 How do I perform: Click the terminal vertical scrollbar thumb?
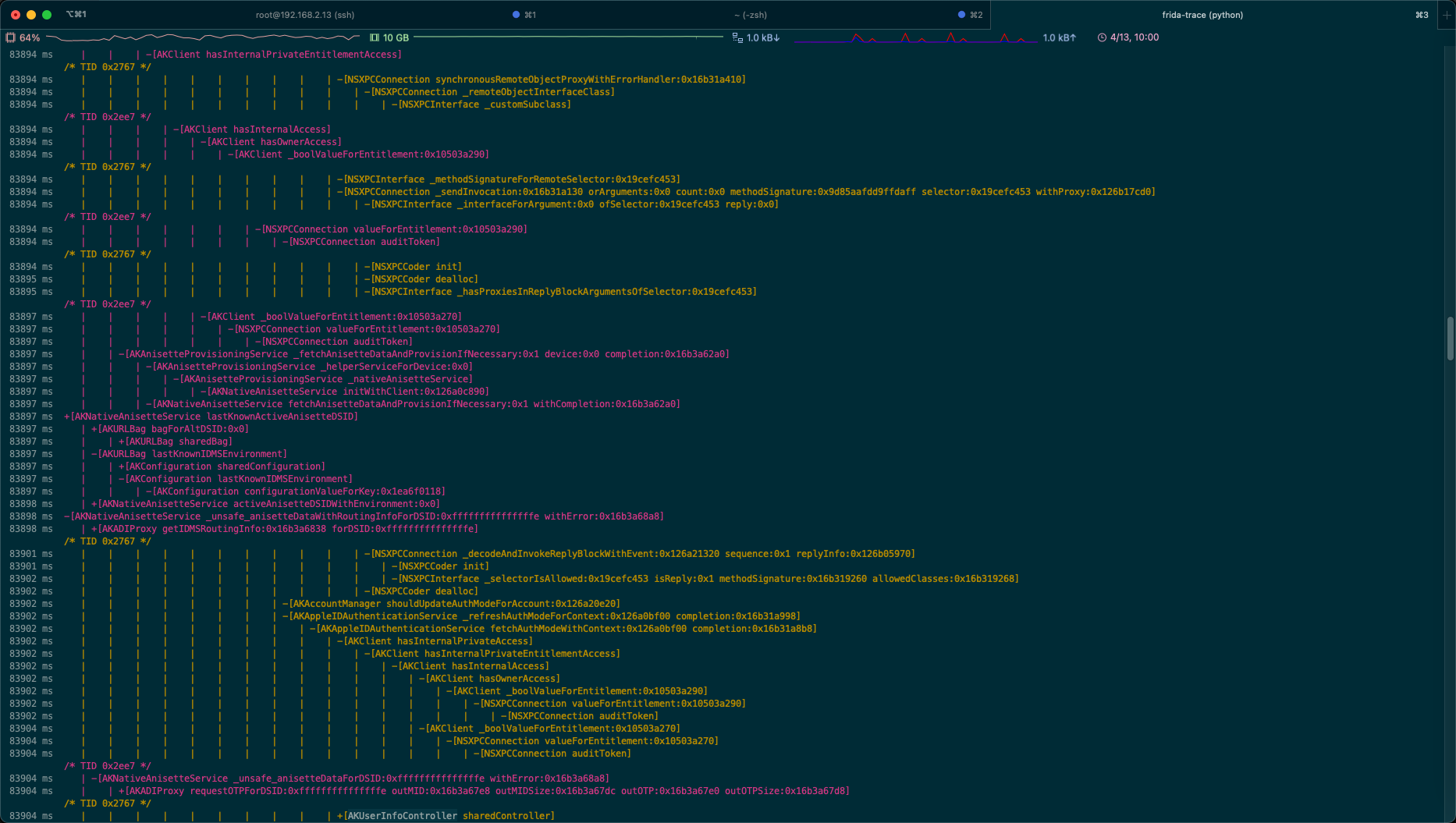point(1451,338)
